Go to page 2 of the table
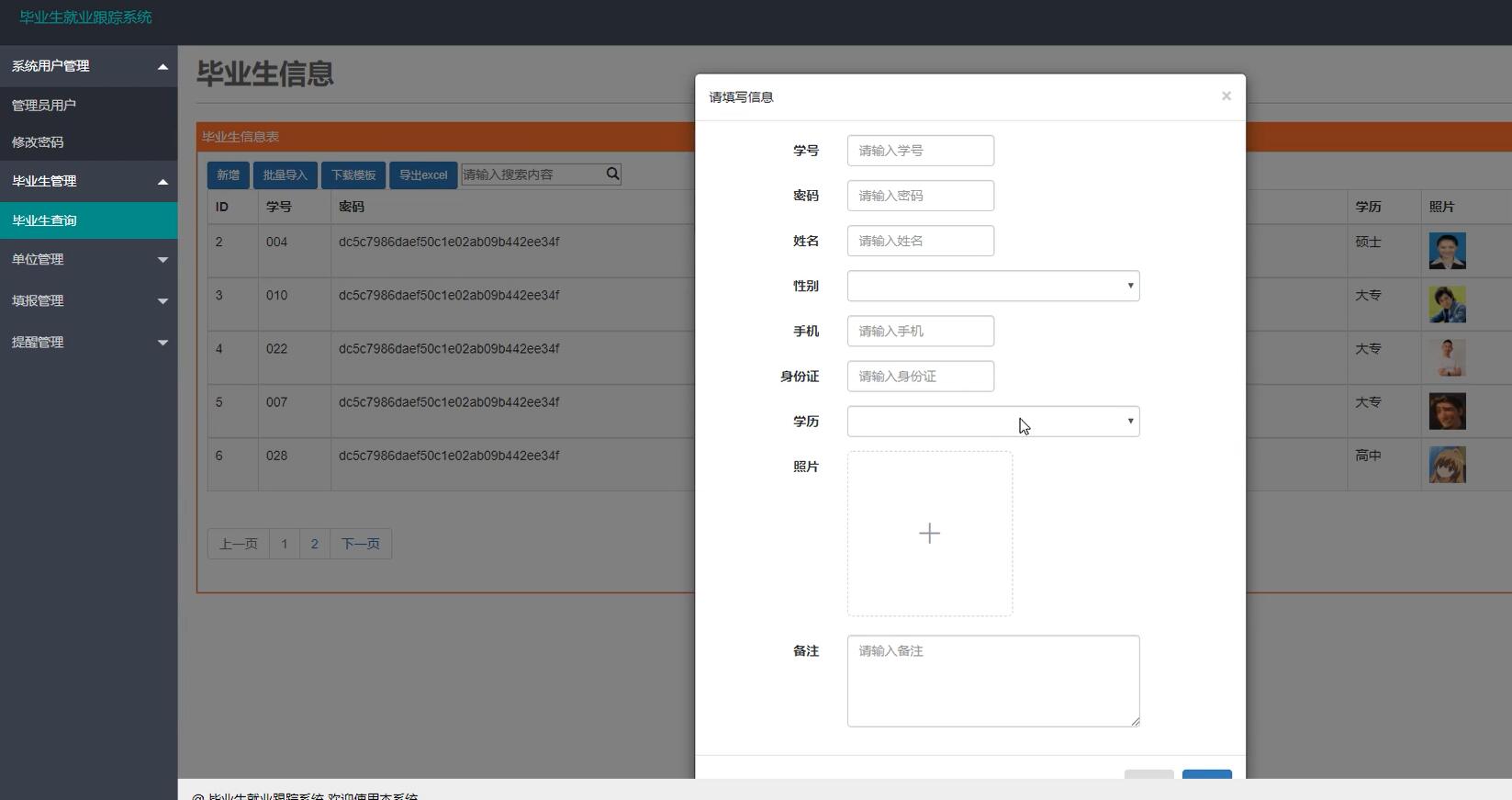 point(314,544)
